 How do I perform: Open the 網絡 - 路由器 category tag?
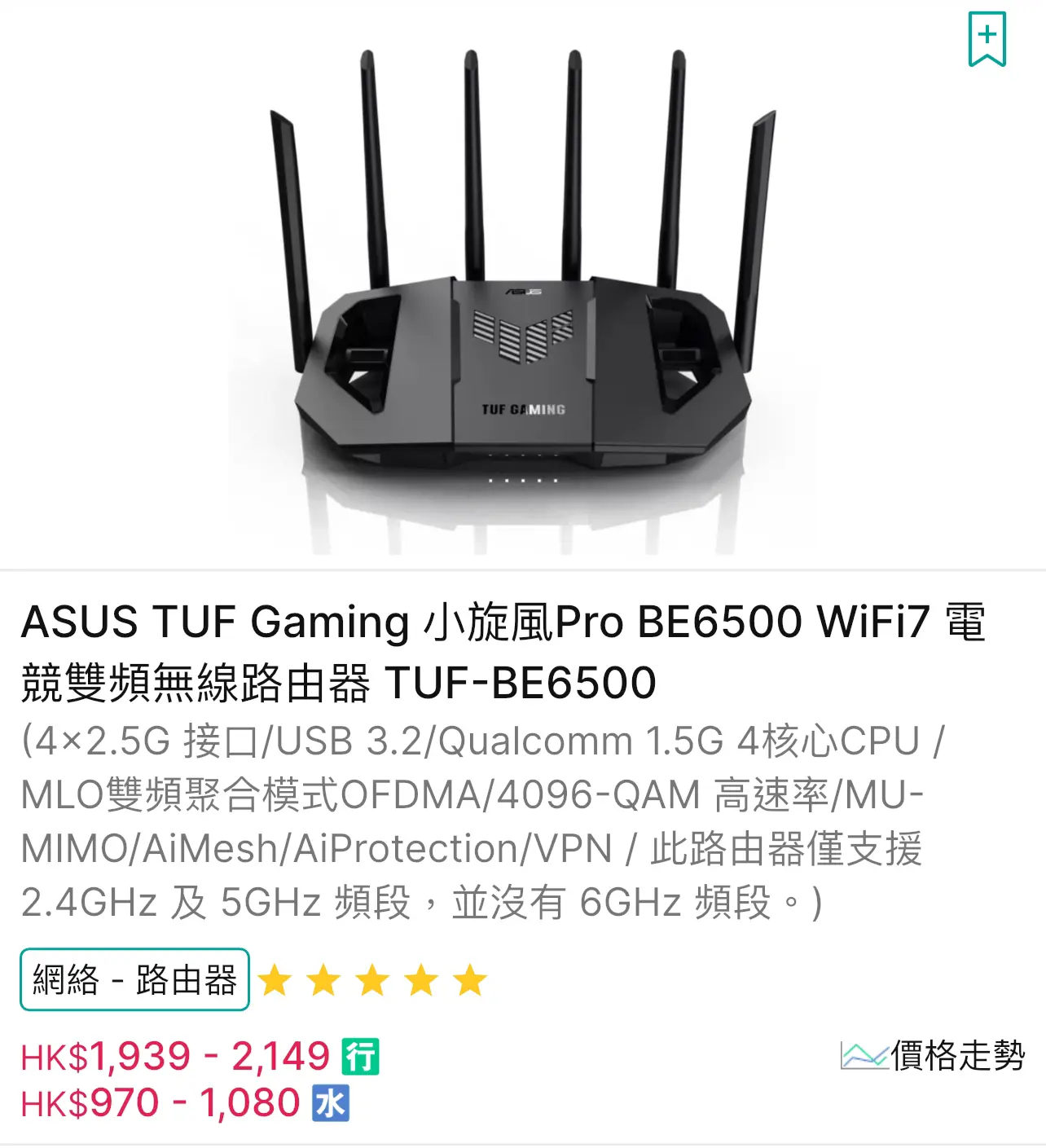tap(134, 979)
